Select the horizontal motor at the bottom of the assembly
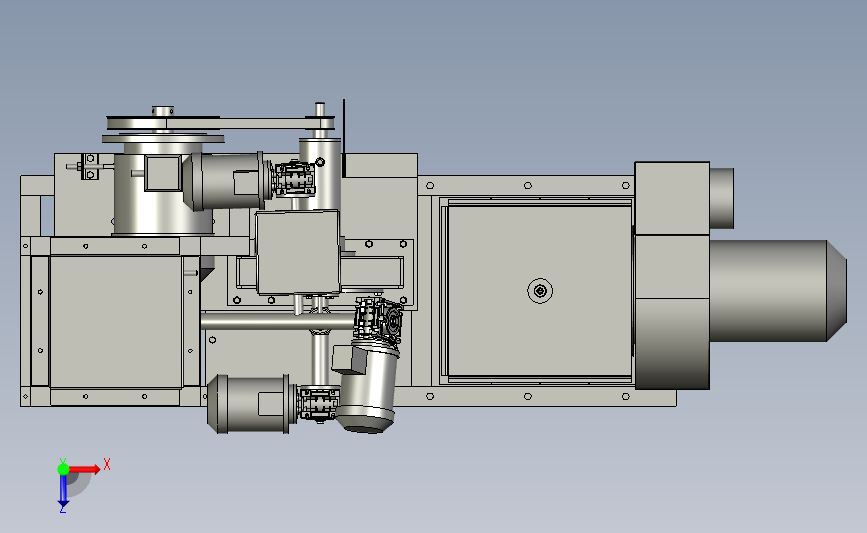The image size is (867, 533). click(248, 404)
